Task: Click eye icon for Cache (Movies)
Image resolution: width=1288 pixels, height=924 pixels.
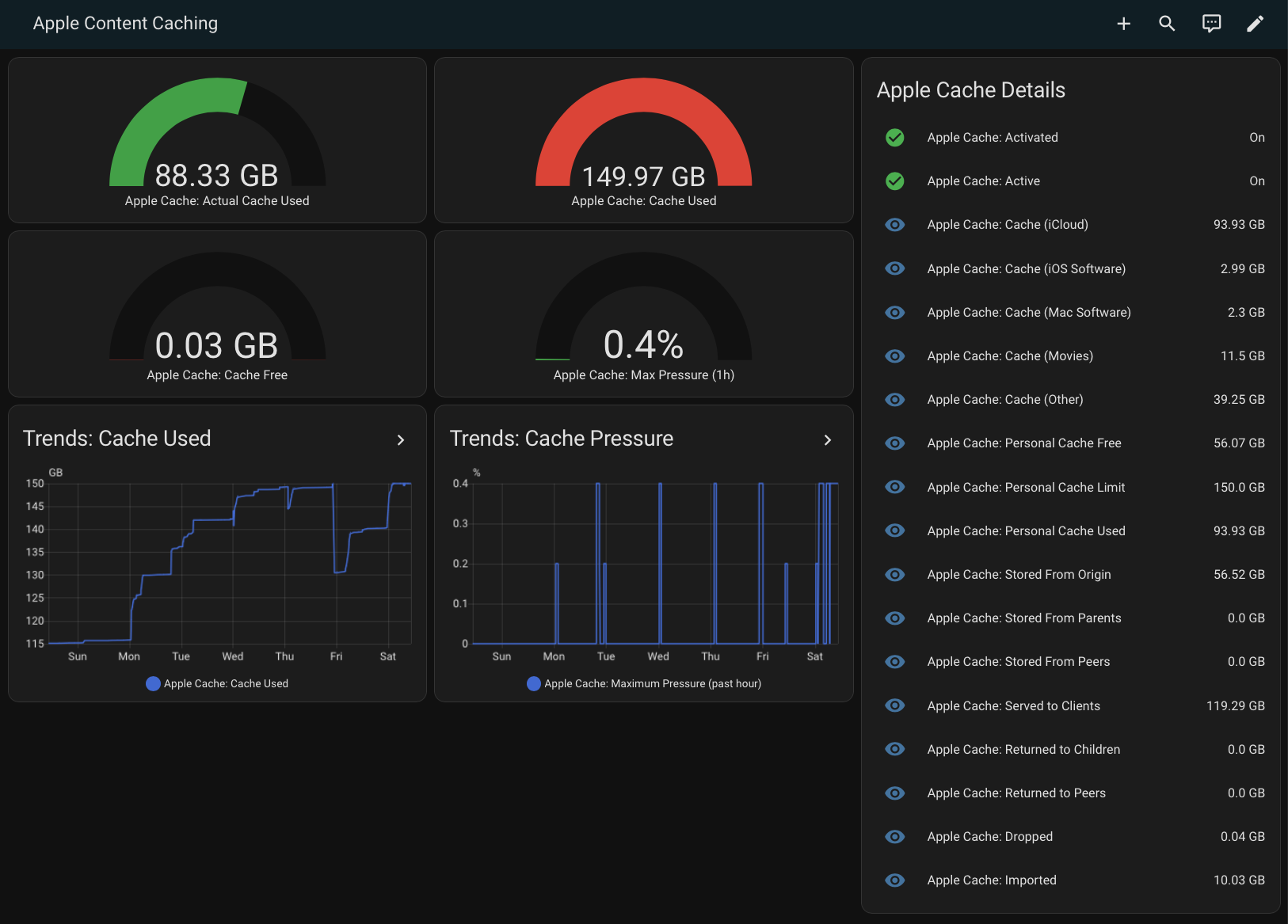Action: point(895,356)
